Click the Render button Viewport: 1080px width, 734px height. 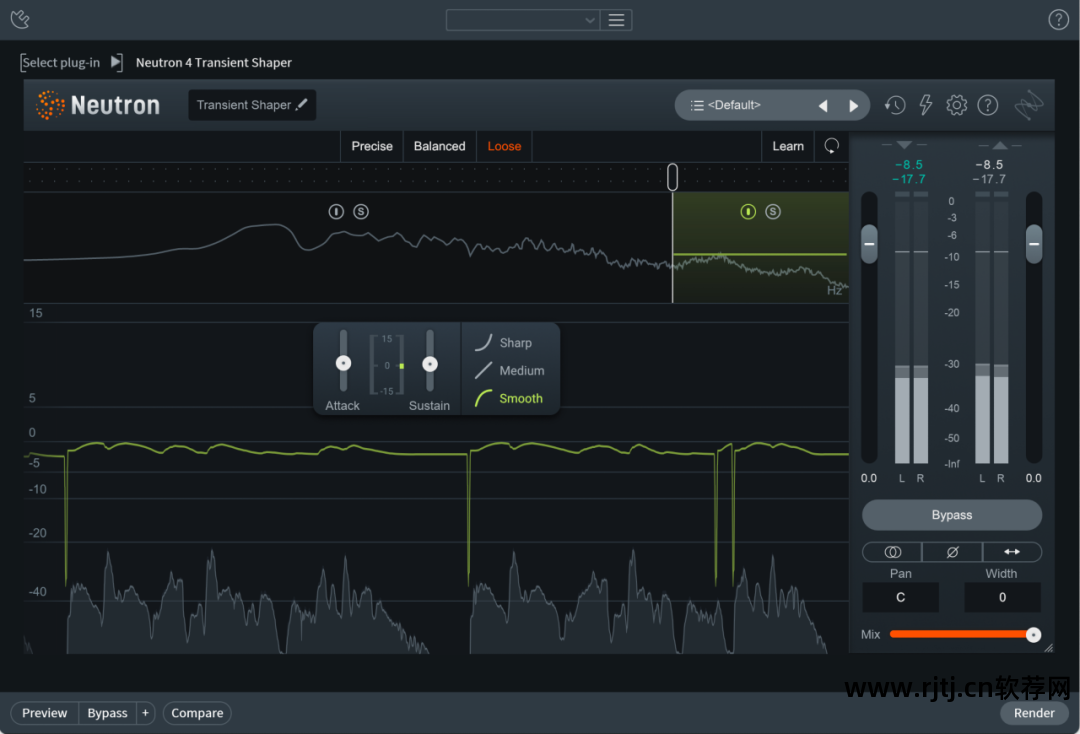(x=1034, y=713)
